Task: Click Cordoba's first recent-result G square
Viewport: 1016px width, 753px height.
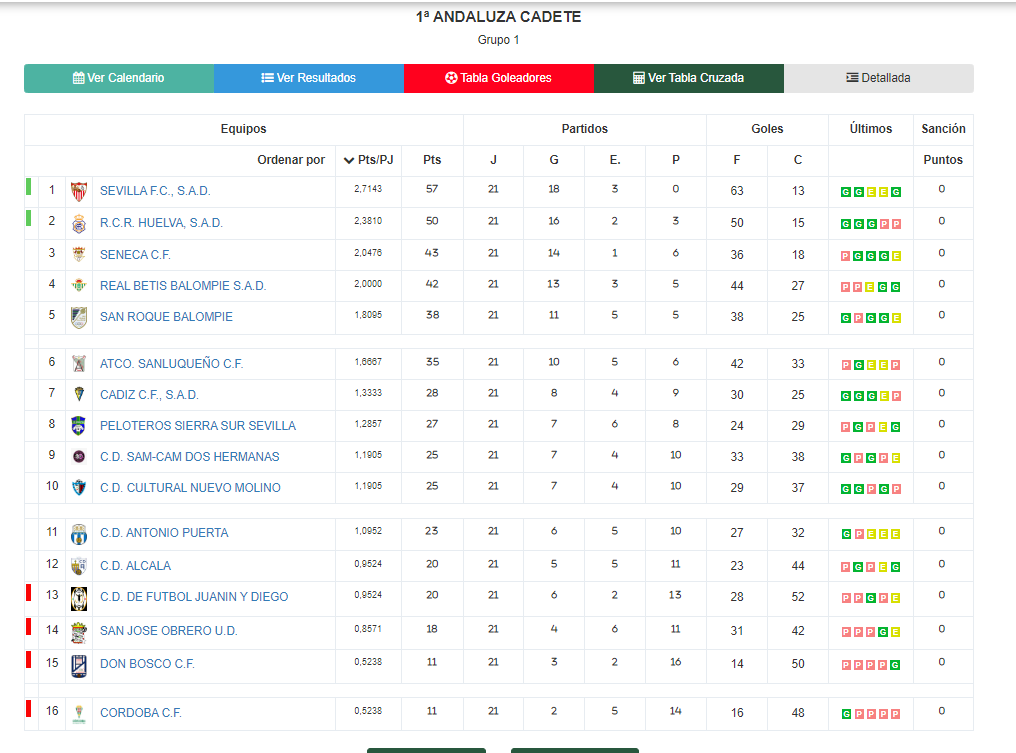Action: (846, 714)
